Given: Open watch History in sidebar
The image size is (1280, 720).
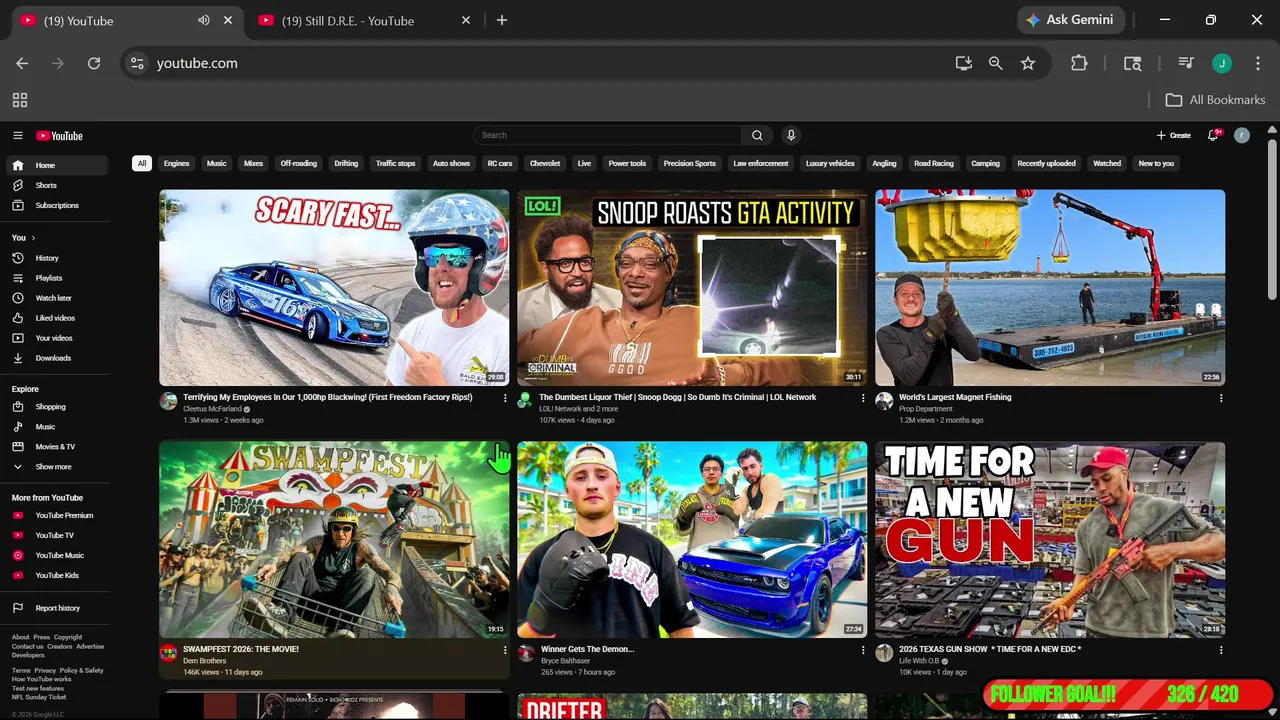Looking at the screenshot, I should coord(56,258).
